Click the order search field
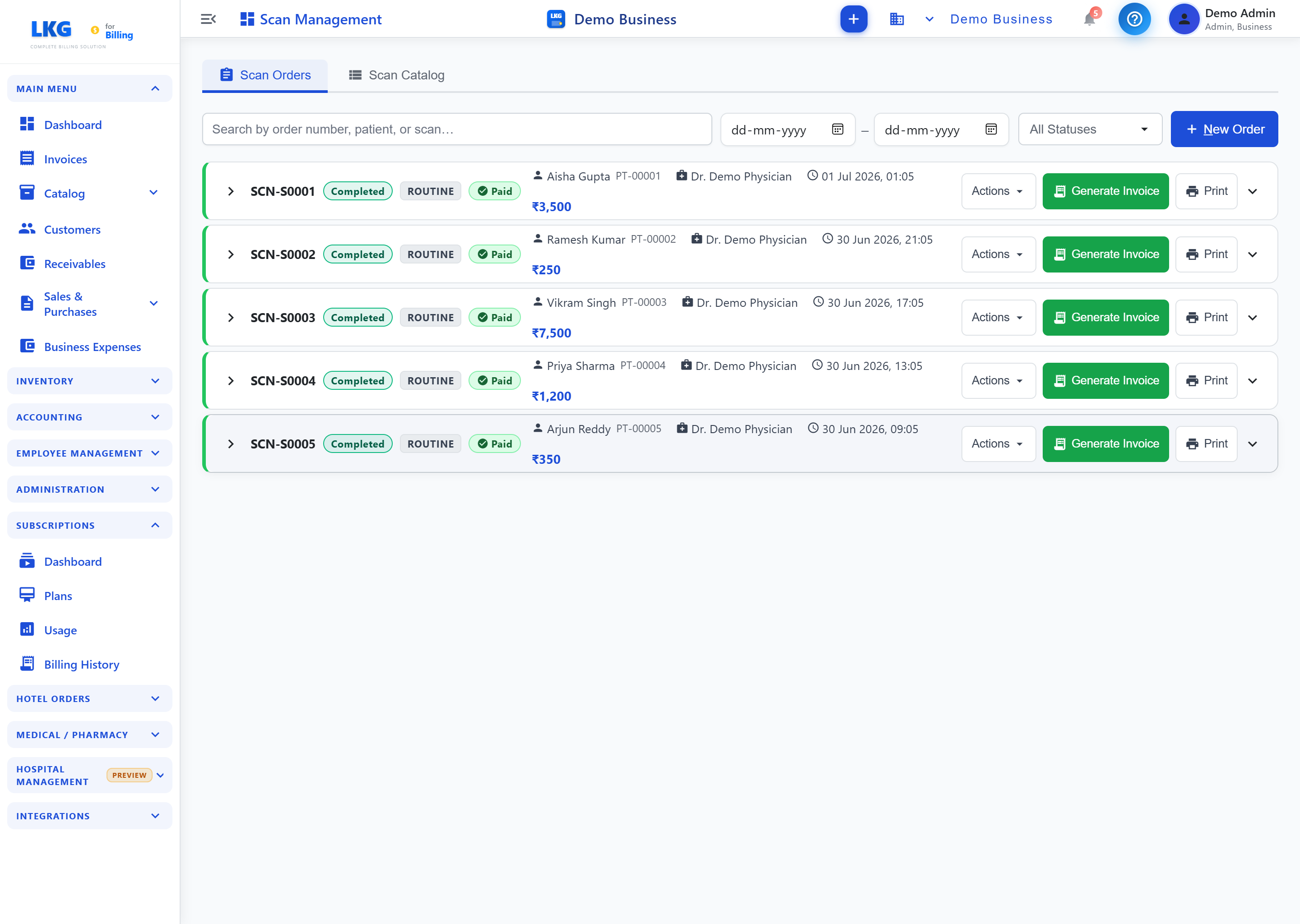The width and height of the screenshot is (1300, 924). coord(456,129)
